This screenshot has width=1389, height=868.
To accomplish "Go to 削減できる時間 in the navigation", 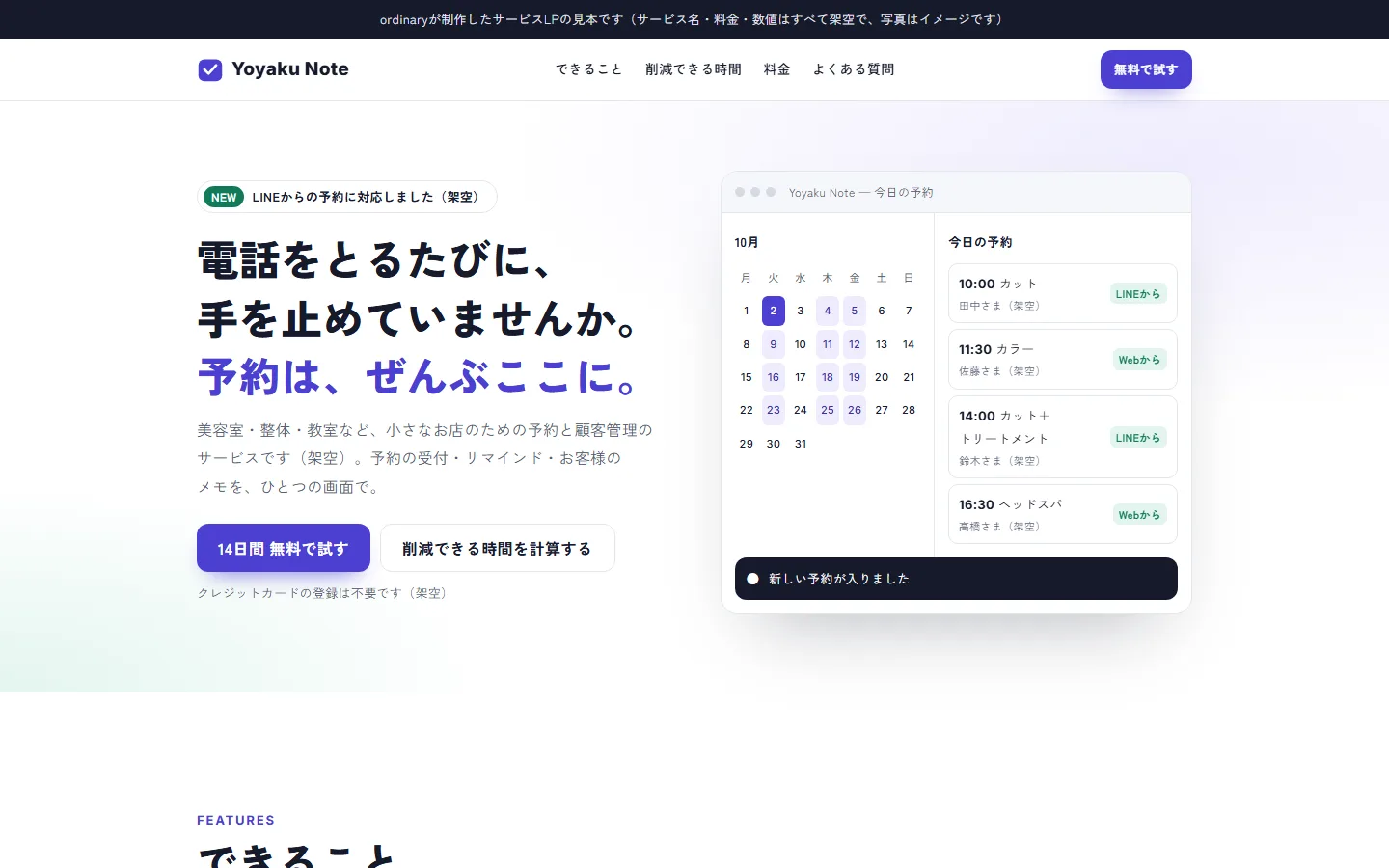I will [694, 69].
